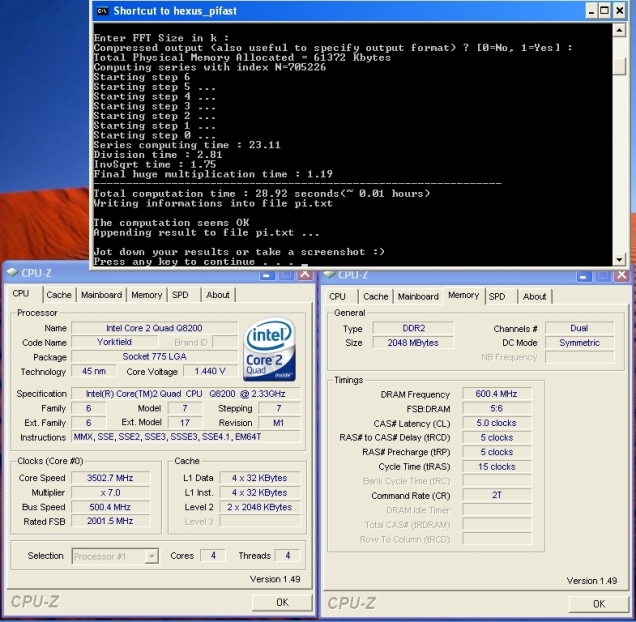
Task: Click the FSB:DRAM ratio value 5:6
Action: (497, 409)
